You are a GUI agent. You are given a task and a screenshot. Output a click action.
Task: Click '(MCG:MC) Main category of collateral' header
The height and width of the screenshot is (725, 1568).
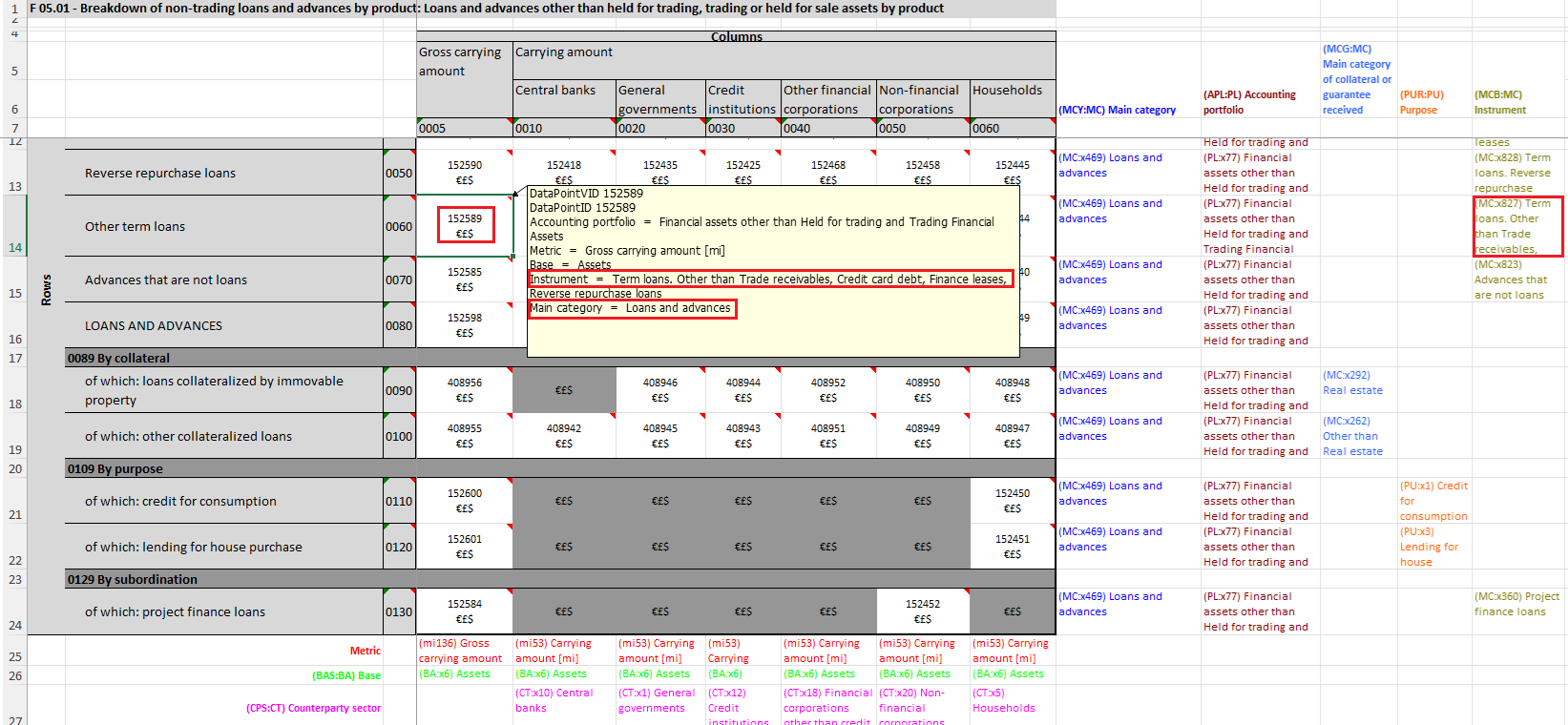point(1357,79)
